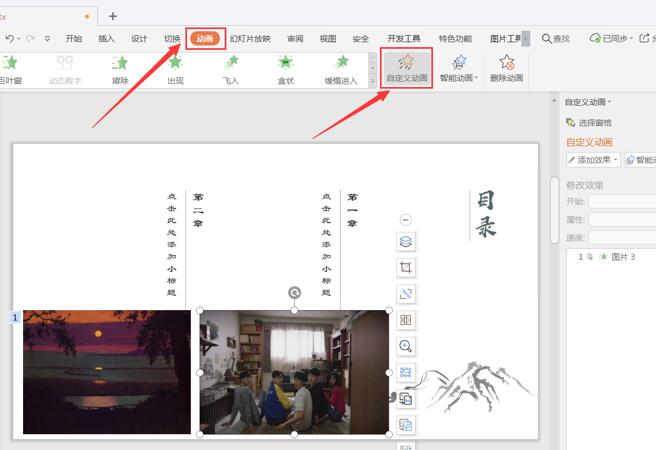Click the share icon beside 已同步

645,38
